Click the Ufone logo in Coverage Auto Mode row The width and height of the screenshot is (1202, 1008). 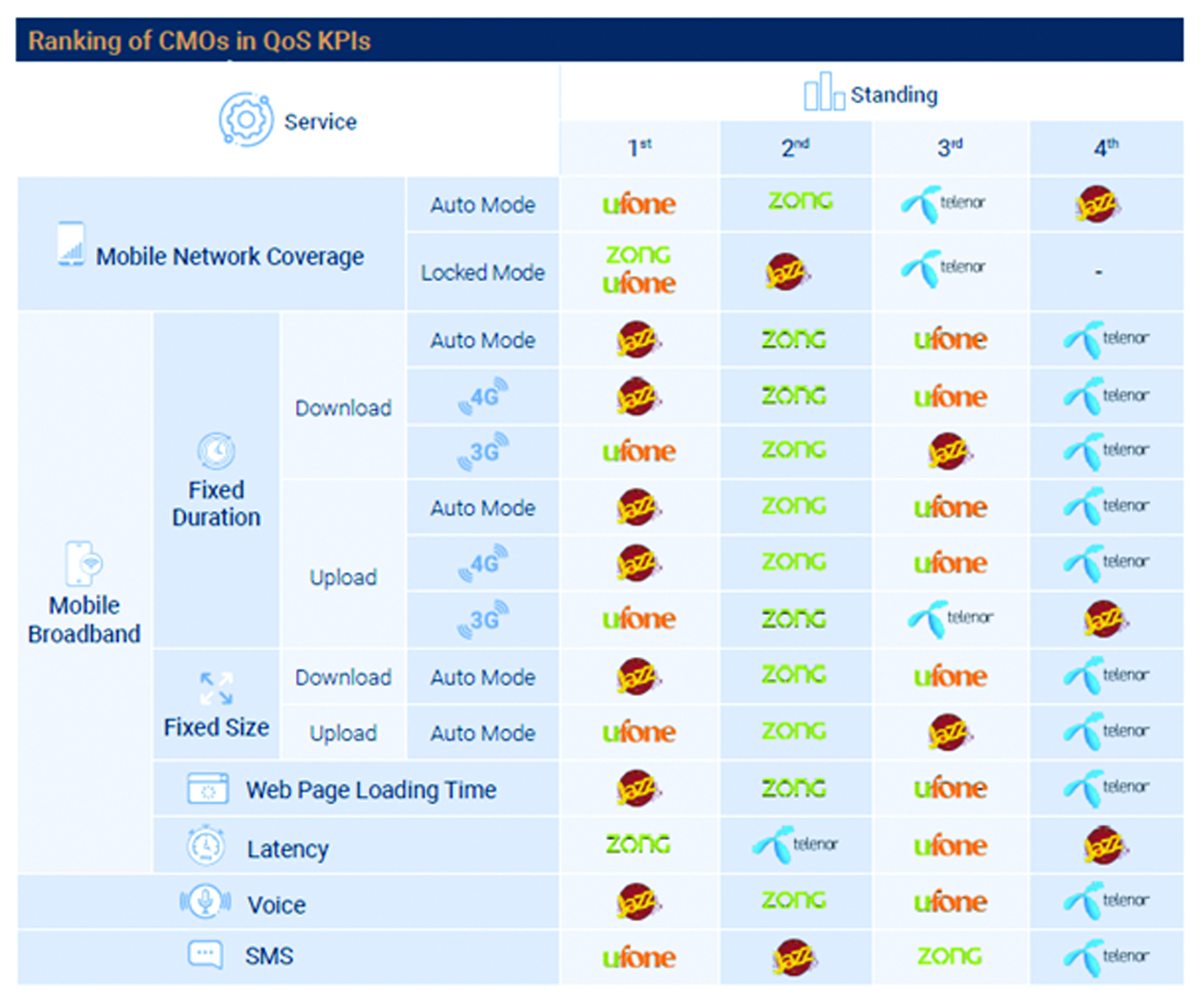[638, 204]
